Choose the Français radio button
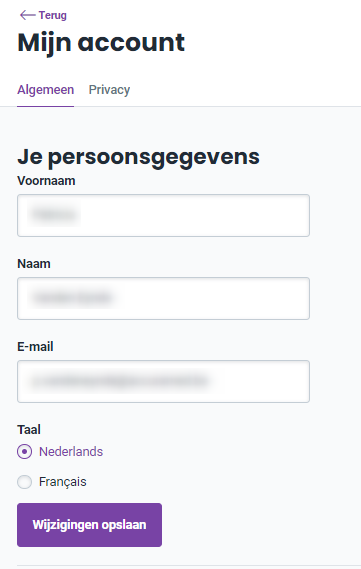Viewport: 361px width, 569px height. point(24,482)
